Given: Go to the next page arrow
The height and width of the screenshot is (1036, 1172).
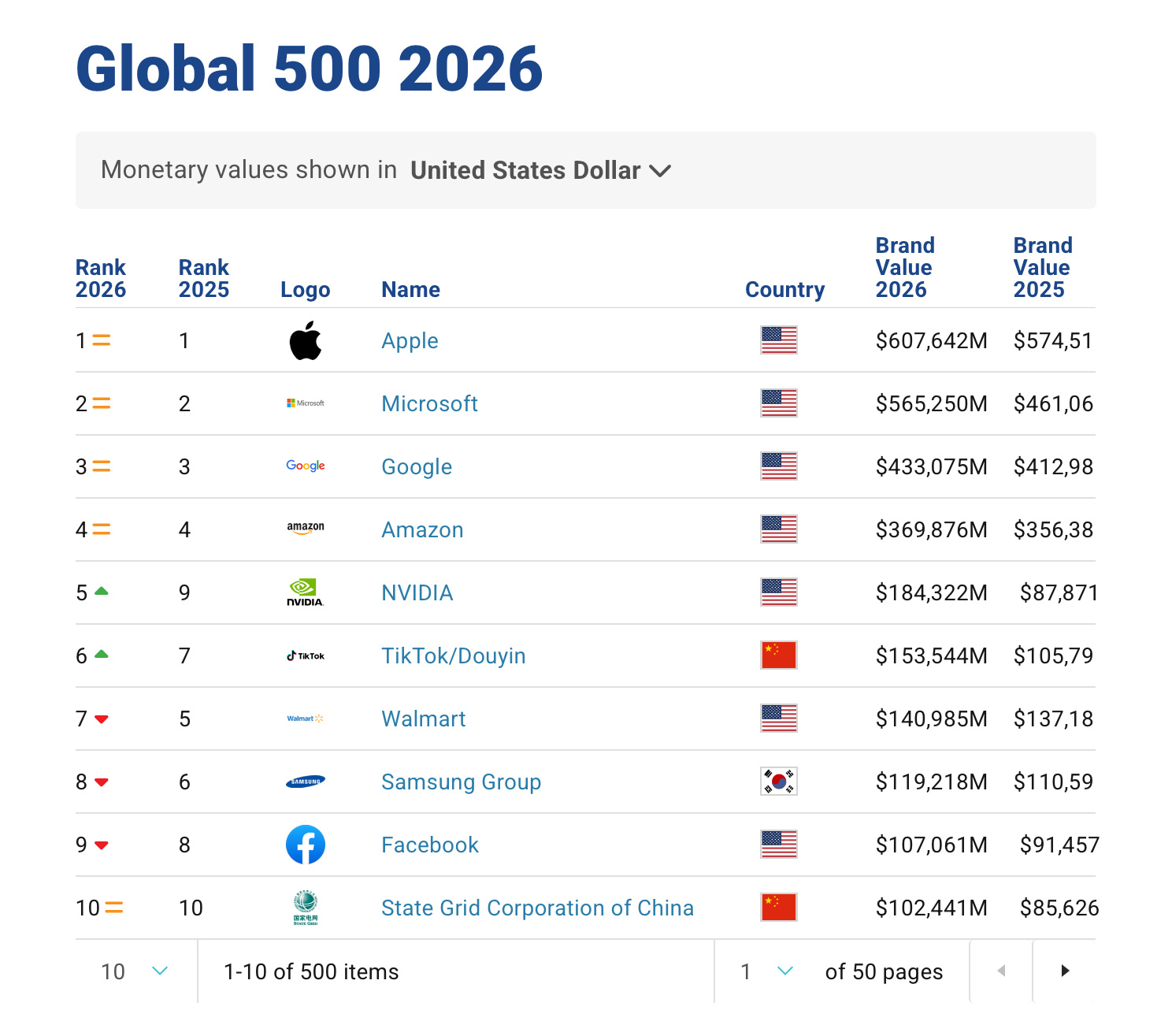Looking at the screenshot, I should 1064,971.
